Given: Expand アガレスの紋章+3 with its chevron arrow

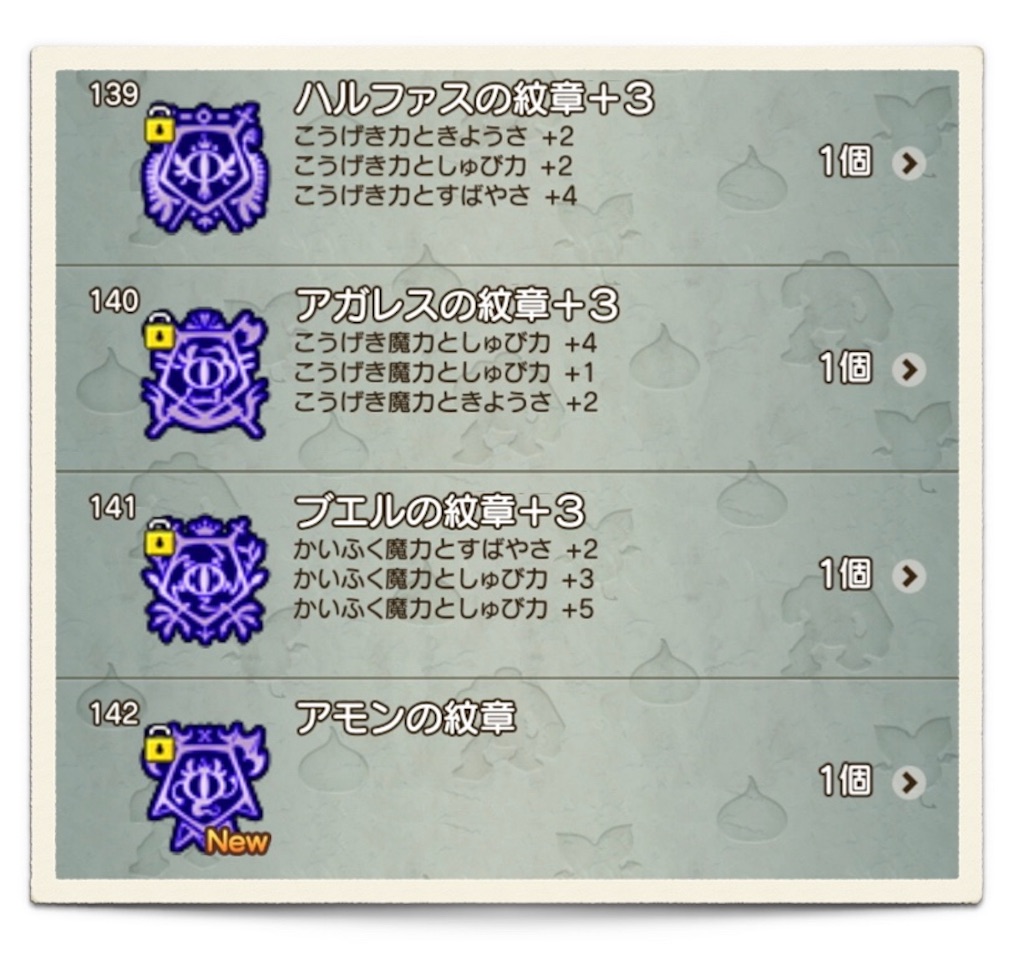Looking at the screenshot, I should point(909,370).
